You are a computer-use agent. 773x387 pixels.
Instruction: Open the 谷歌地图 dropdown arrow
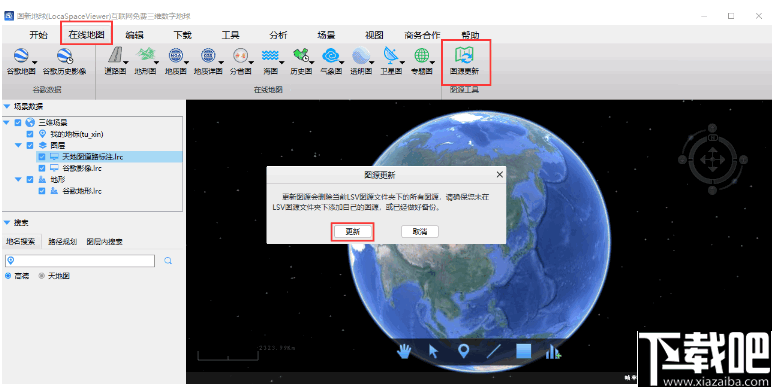35,62
